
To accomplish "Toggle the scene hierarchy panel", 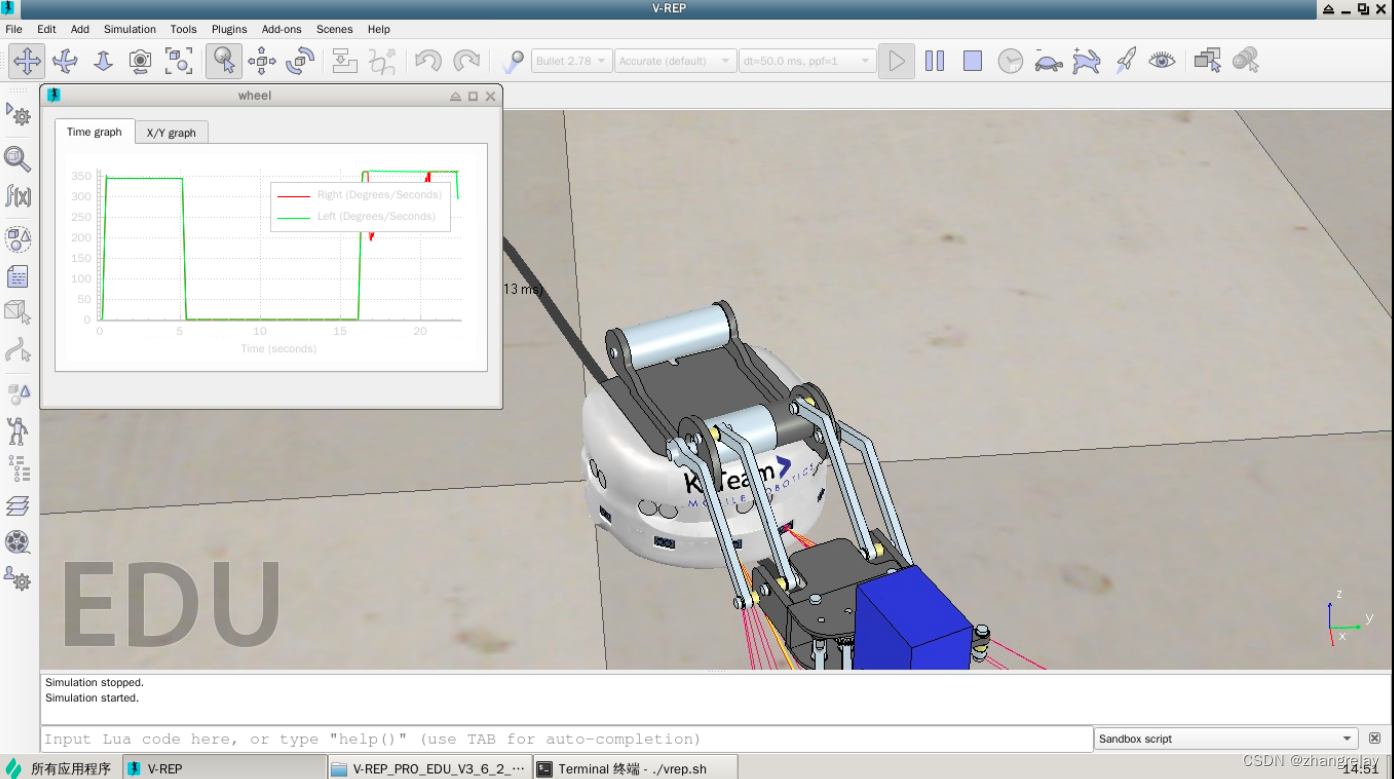I will 18,468.
